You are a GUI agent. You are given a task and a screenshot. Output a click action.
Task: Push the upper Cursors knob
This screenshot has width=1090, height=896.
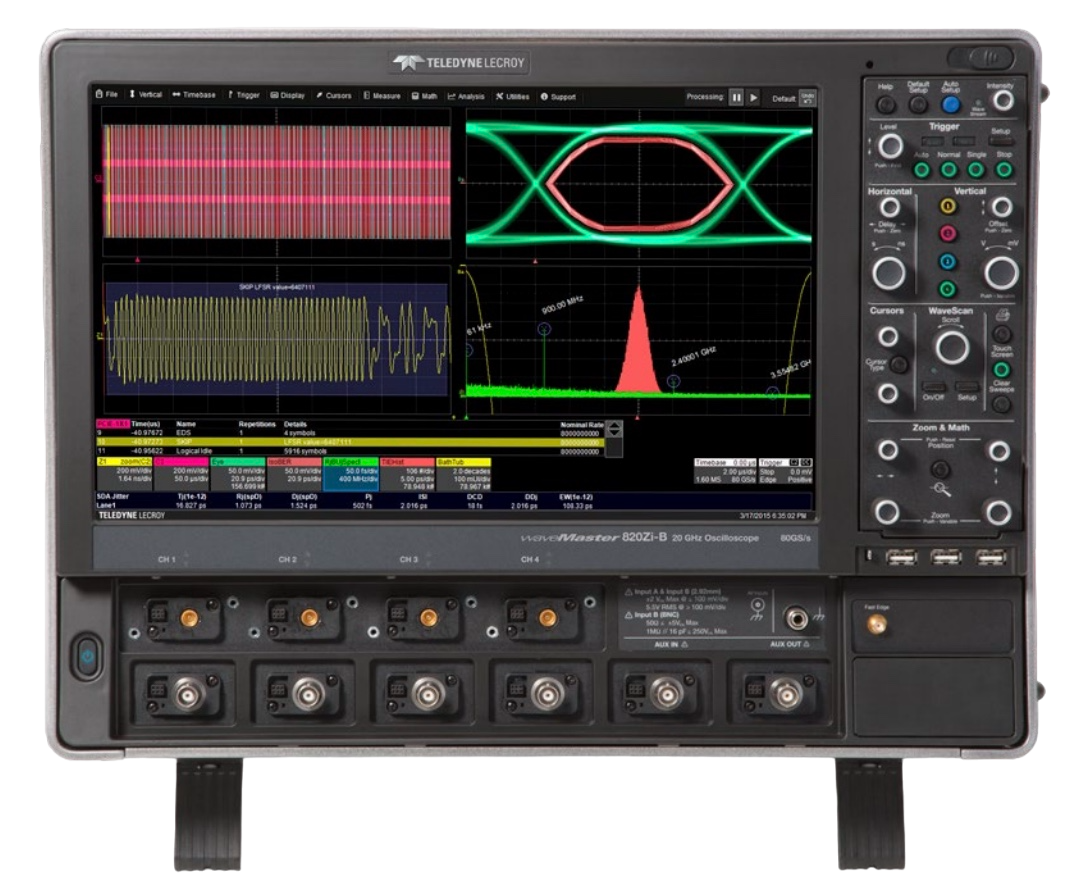888,337
